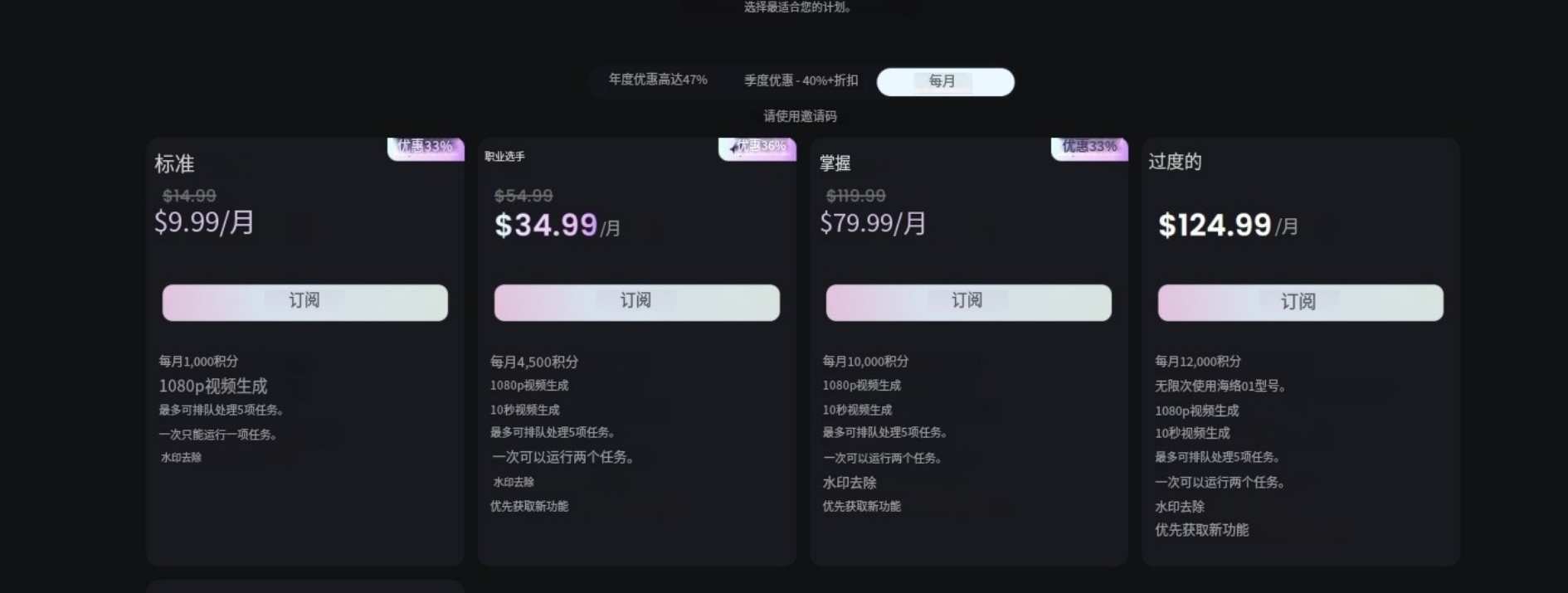Click the struck-through $54.99 original price

click(x=523, y=197)
